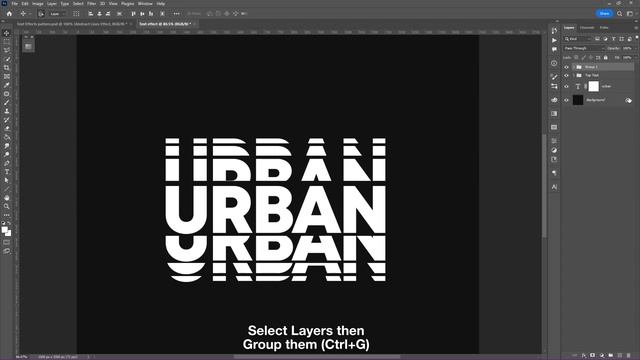Open the Layer menu

(52, 4)
